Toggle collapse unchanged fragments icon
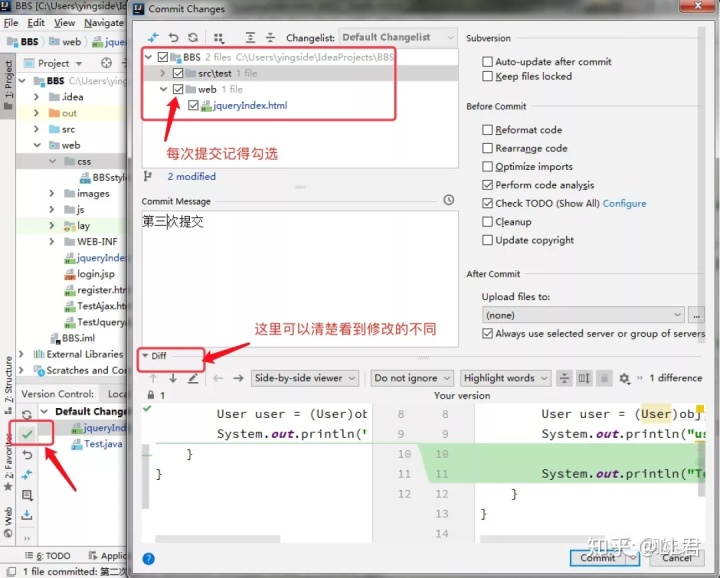The width and height of the screenshot is (720, 578). click(x=564, y=378)
